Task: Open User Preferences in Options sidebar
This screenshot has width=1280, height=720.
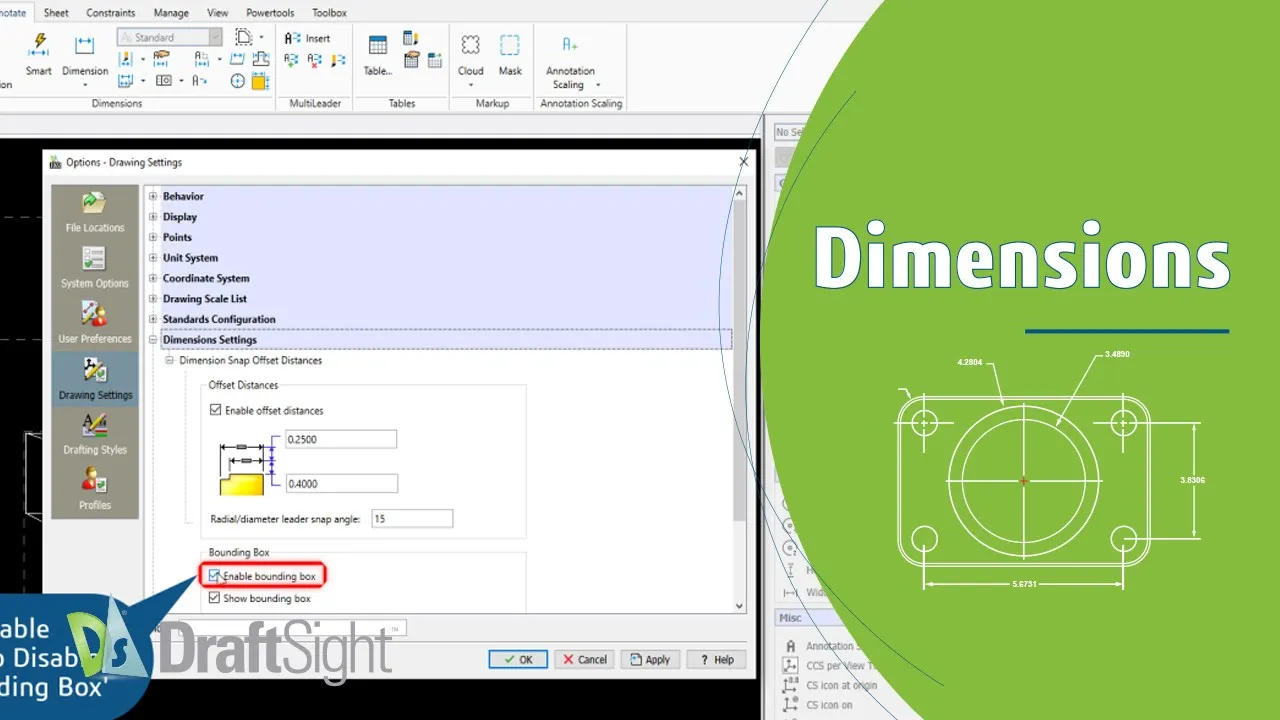Action: [95, 323]
